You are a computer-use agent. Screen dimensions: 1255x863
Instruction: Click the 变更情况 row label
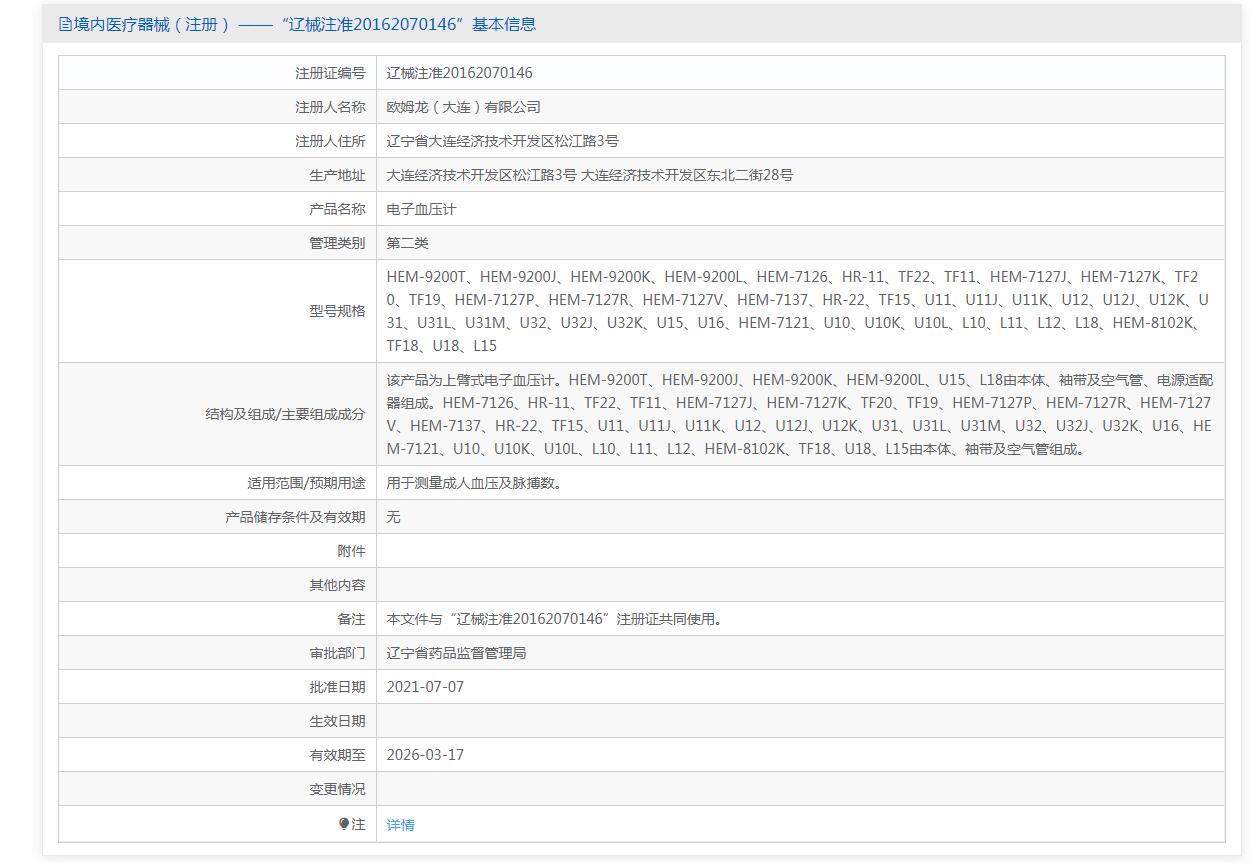(337, 789)
